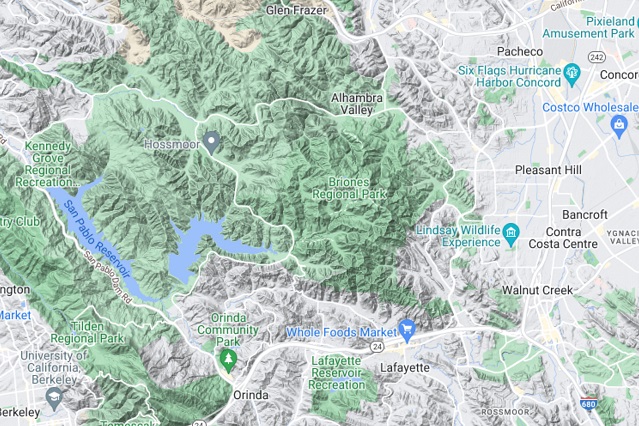This screenshot has width=639, height=426.
Task: Click the Lafayette Reservoir Recreation label
Action: click(336, 373)
